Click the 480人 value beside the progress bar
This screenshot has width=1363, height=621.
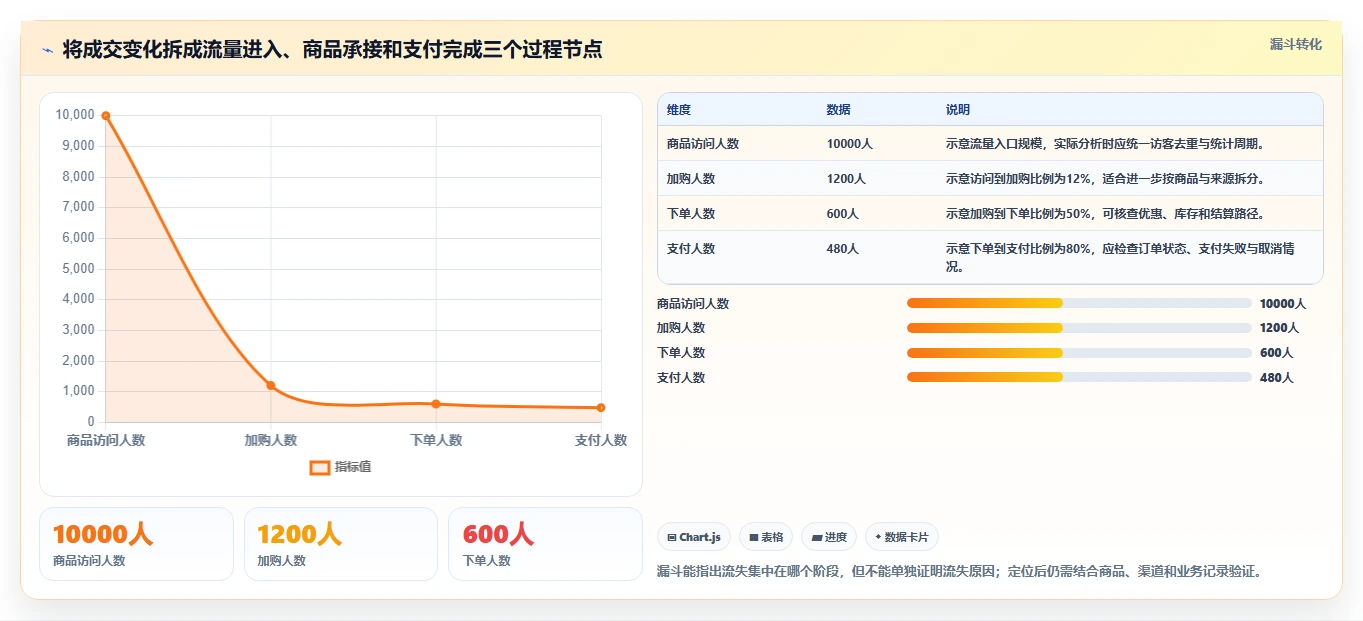[1277, 378]
